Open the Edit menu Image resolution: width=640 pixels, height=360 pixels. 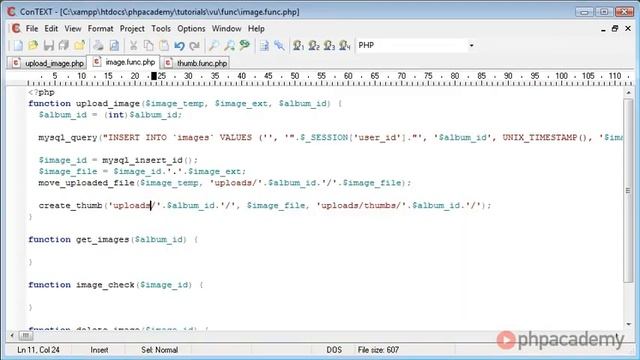pyautogui.click(x=51, y=29)
